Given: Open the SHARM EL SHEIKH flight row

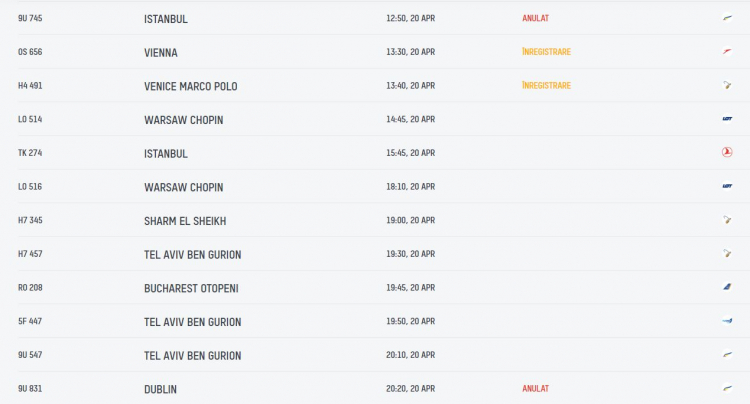Looking at the screenshot, I should point(375,220).
